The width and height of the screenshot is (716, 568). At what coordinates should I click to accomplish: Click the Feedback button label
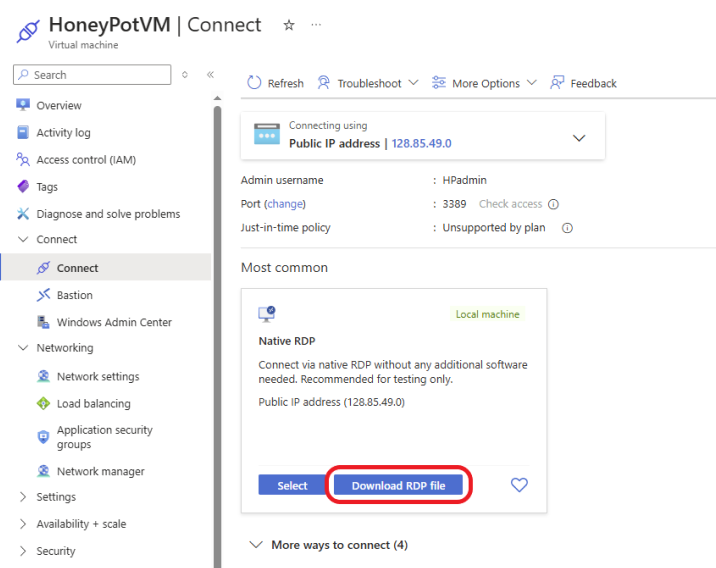coord(593,83)
